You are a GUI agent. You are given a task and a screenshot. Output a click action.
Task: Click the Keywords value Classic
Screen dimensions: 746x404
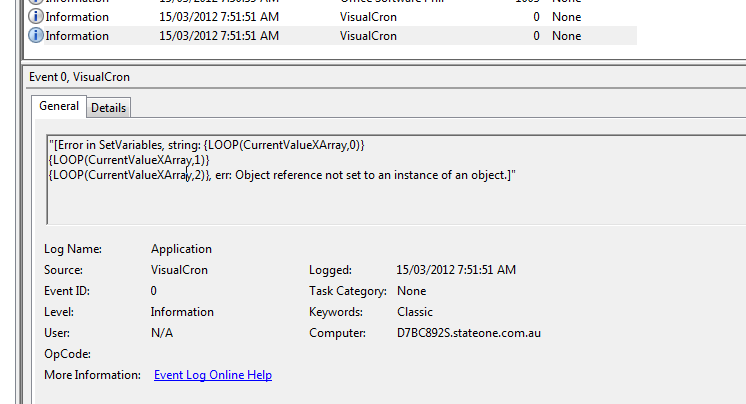tap(415, 312)
